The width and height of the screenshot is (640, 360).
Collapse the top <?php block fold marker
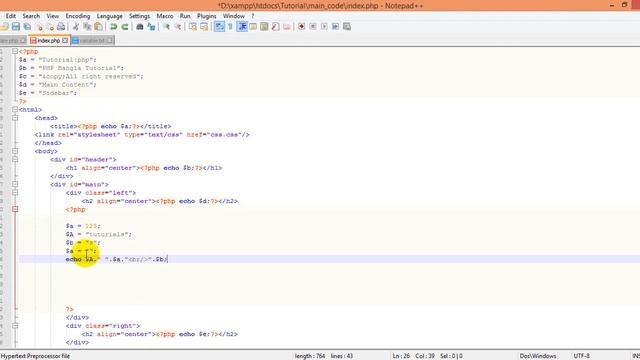pyautogui.click(x=15, y=51)
